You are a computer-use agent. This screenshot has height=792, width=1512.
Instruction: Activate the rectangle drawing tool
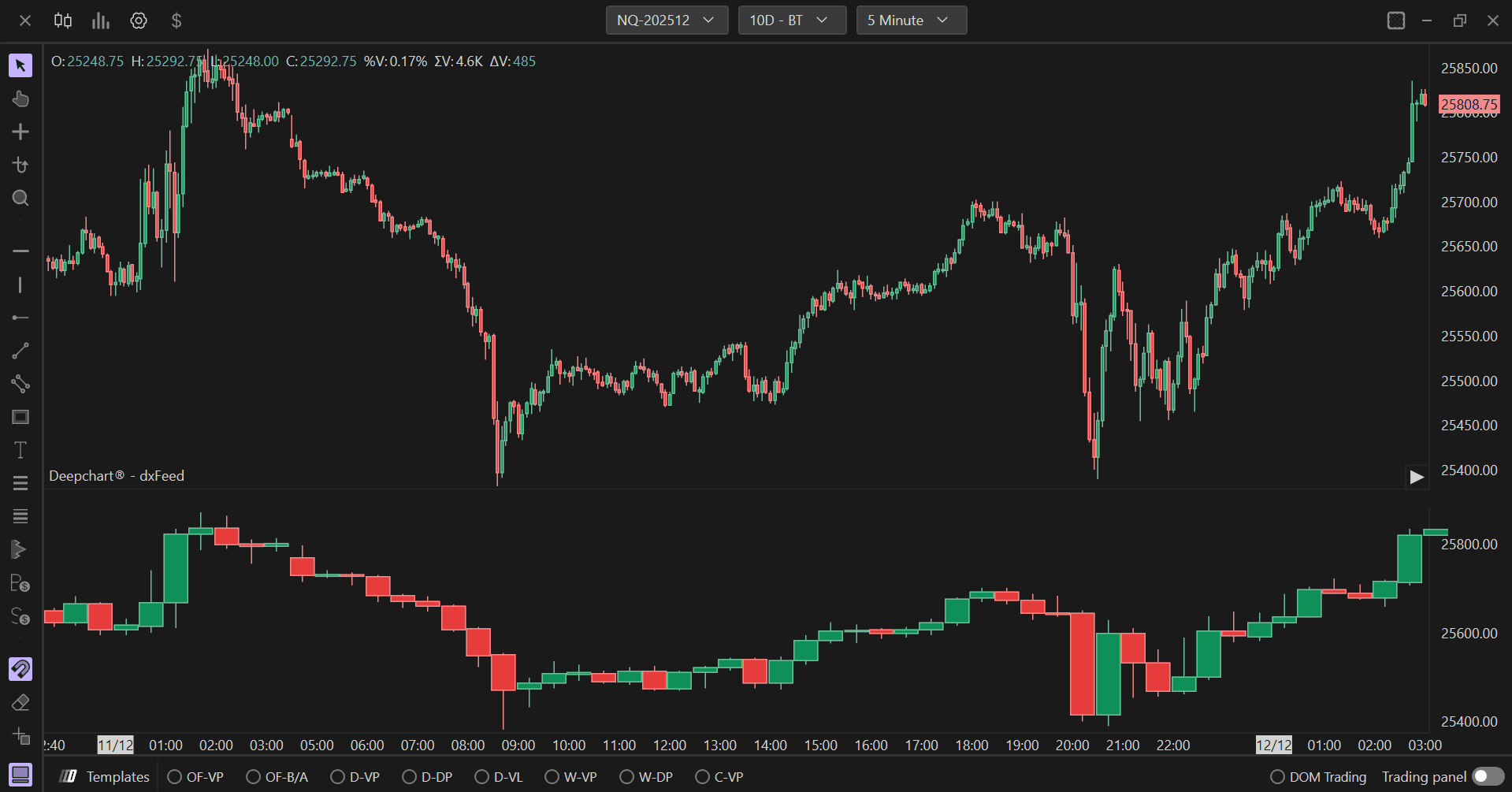click(x=20, y=417)
